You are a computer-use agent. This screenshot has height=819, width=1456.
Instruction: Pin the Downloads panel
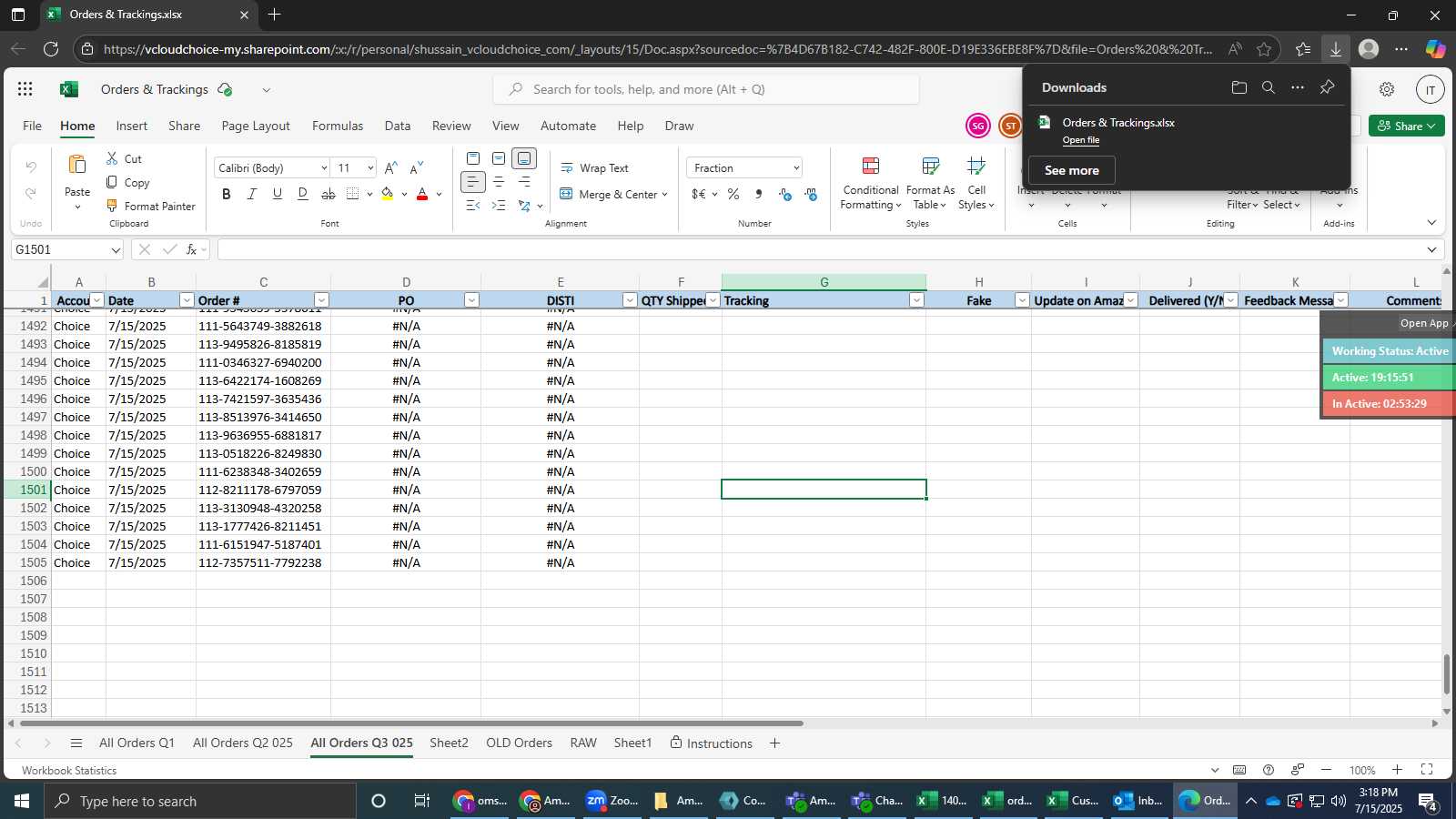point(1327,87)
